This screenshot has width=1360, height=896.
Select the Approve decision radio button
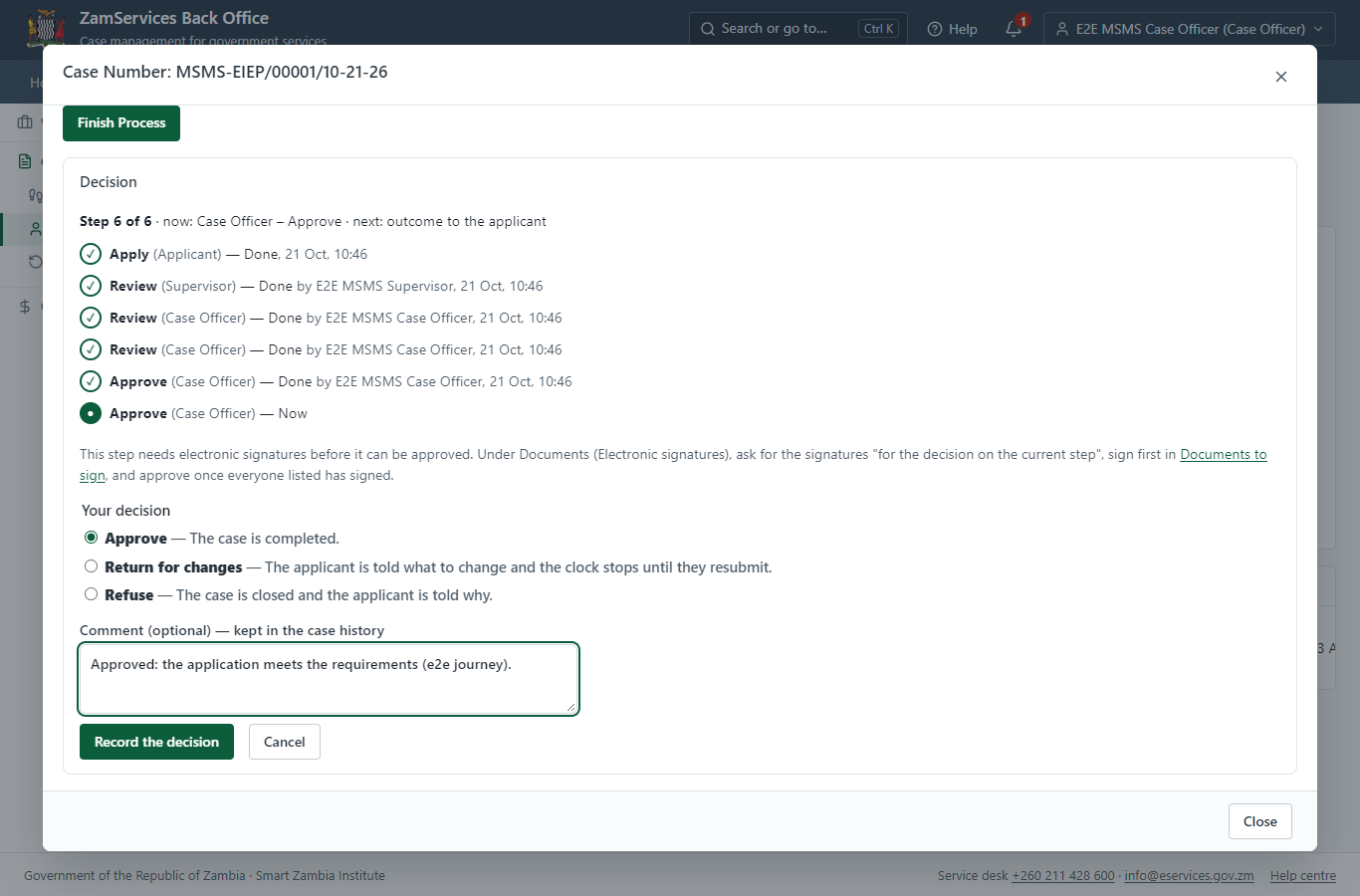91,538
